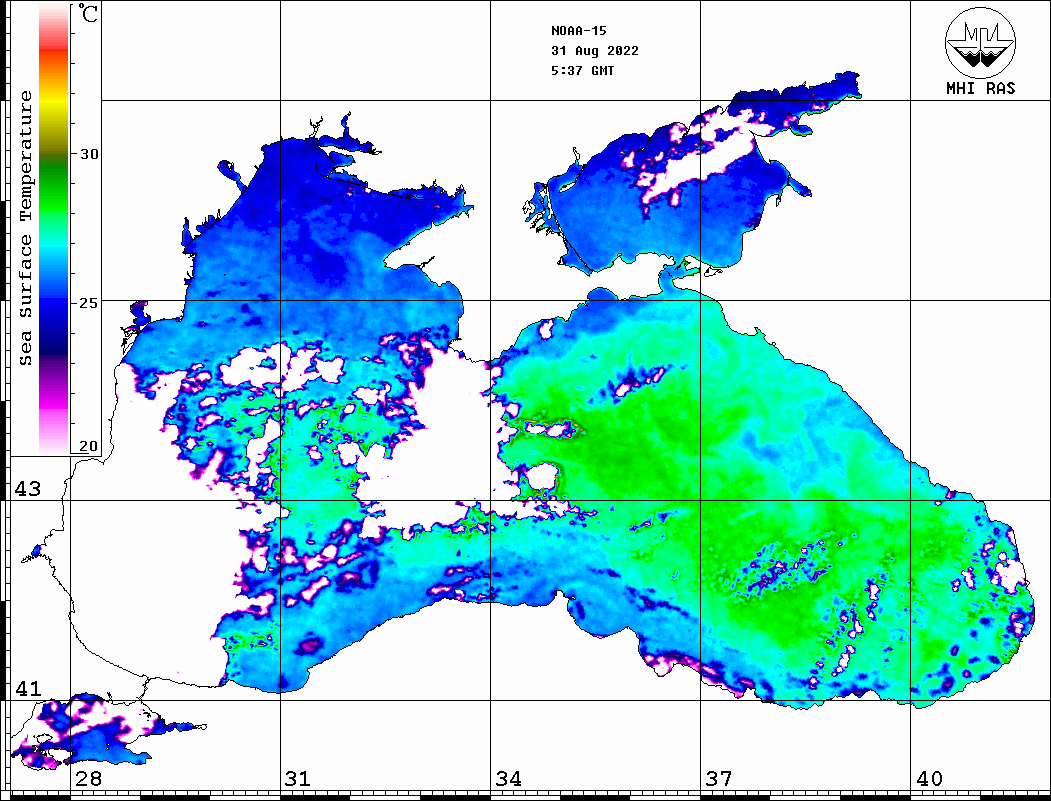This screenshot has height=801, width=1051.
Task: Select the NOAA-15 satellite label
Action: coord(579,31)
